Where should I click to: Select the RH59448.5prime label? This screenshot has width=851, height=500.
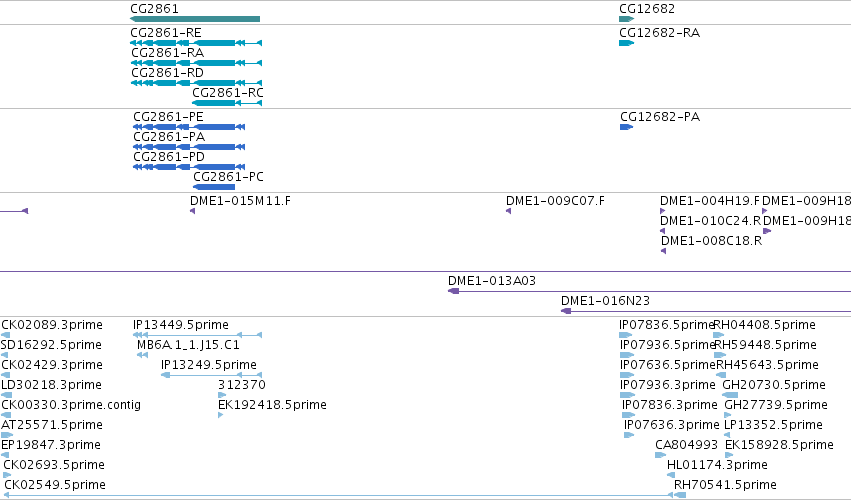tap(766, 345)
